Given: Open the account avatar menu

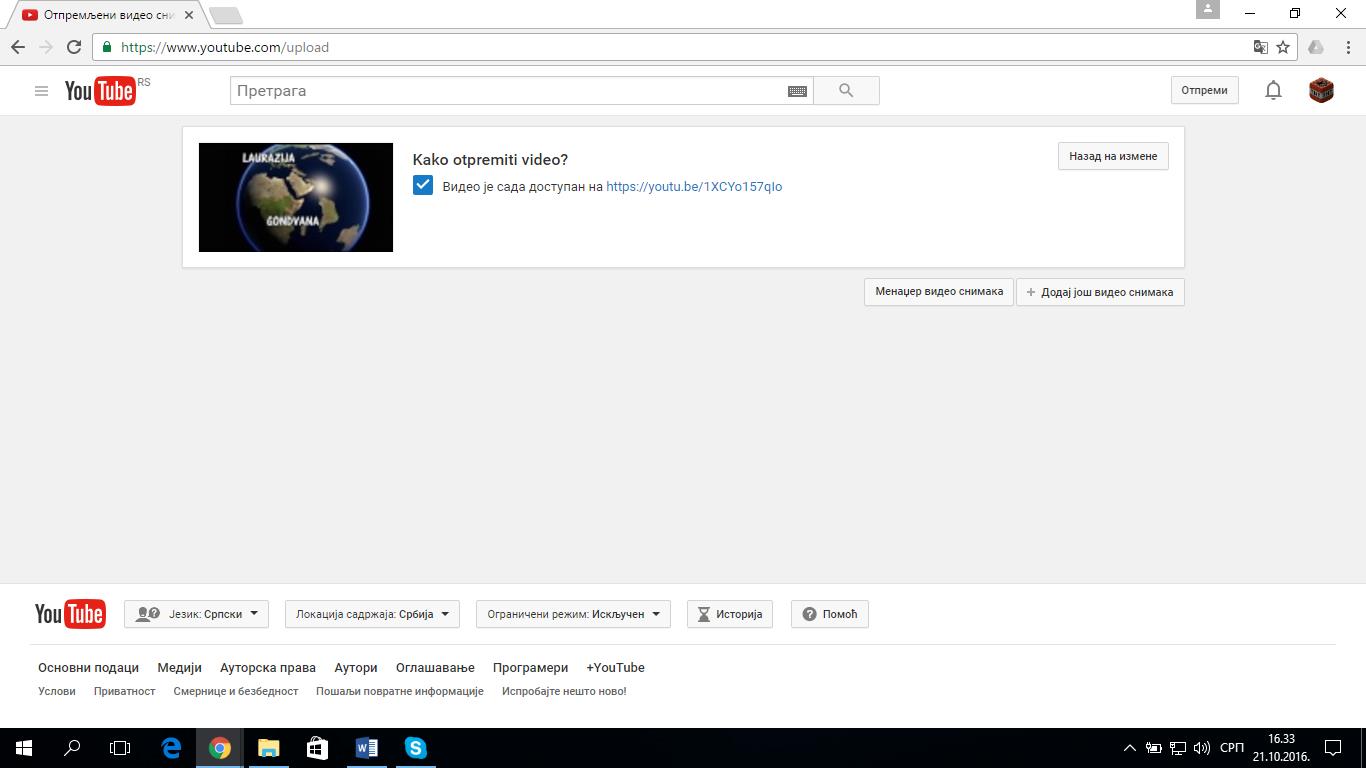Looking at the screenshot, I should [1321, 91].
